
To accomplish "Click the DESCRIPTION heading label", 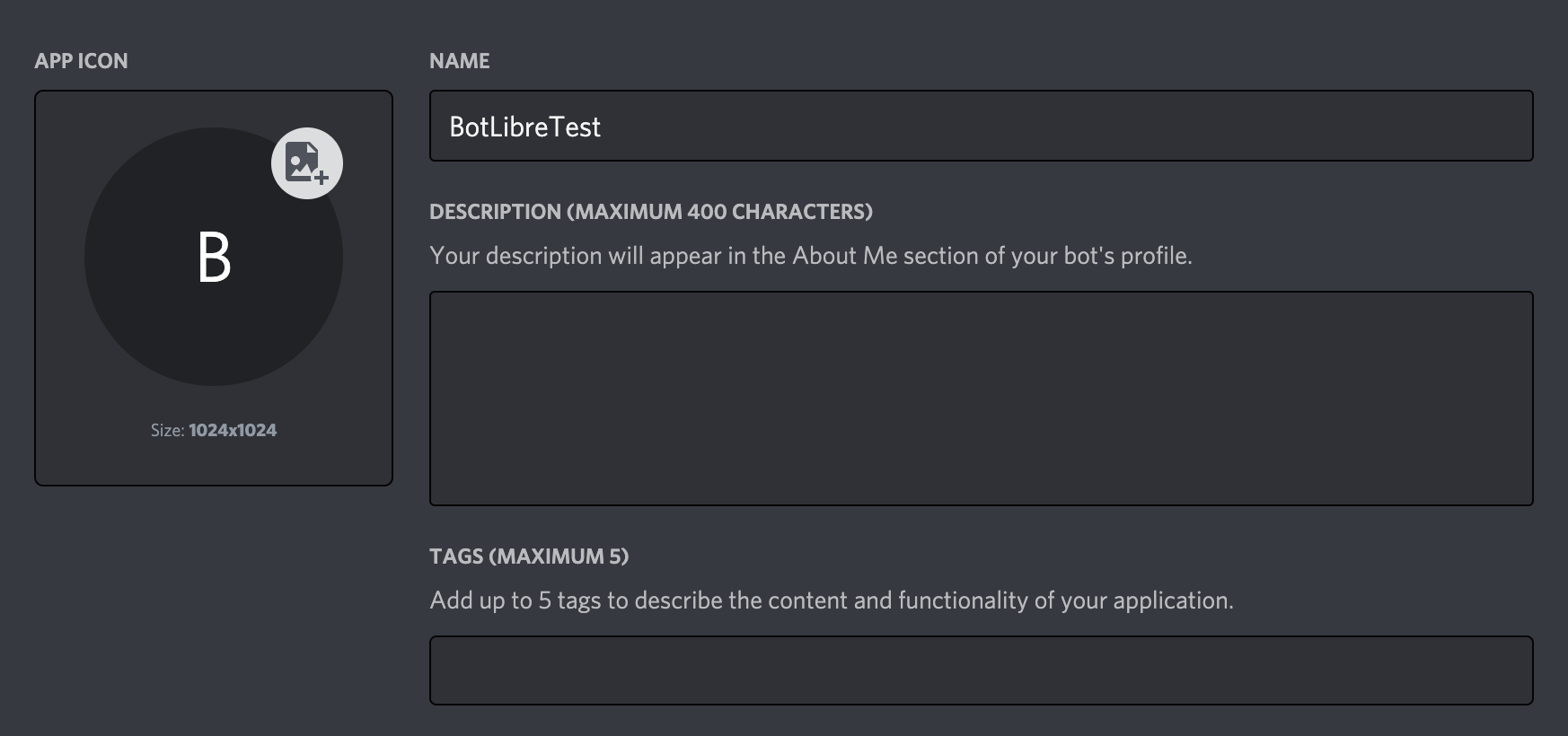I will point(495,212).
